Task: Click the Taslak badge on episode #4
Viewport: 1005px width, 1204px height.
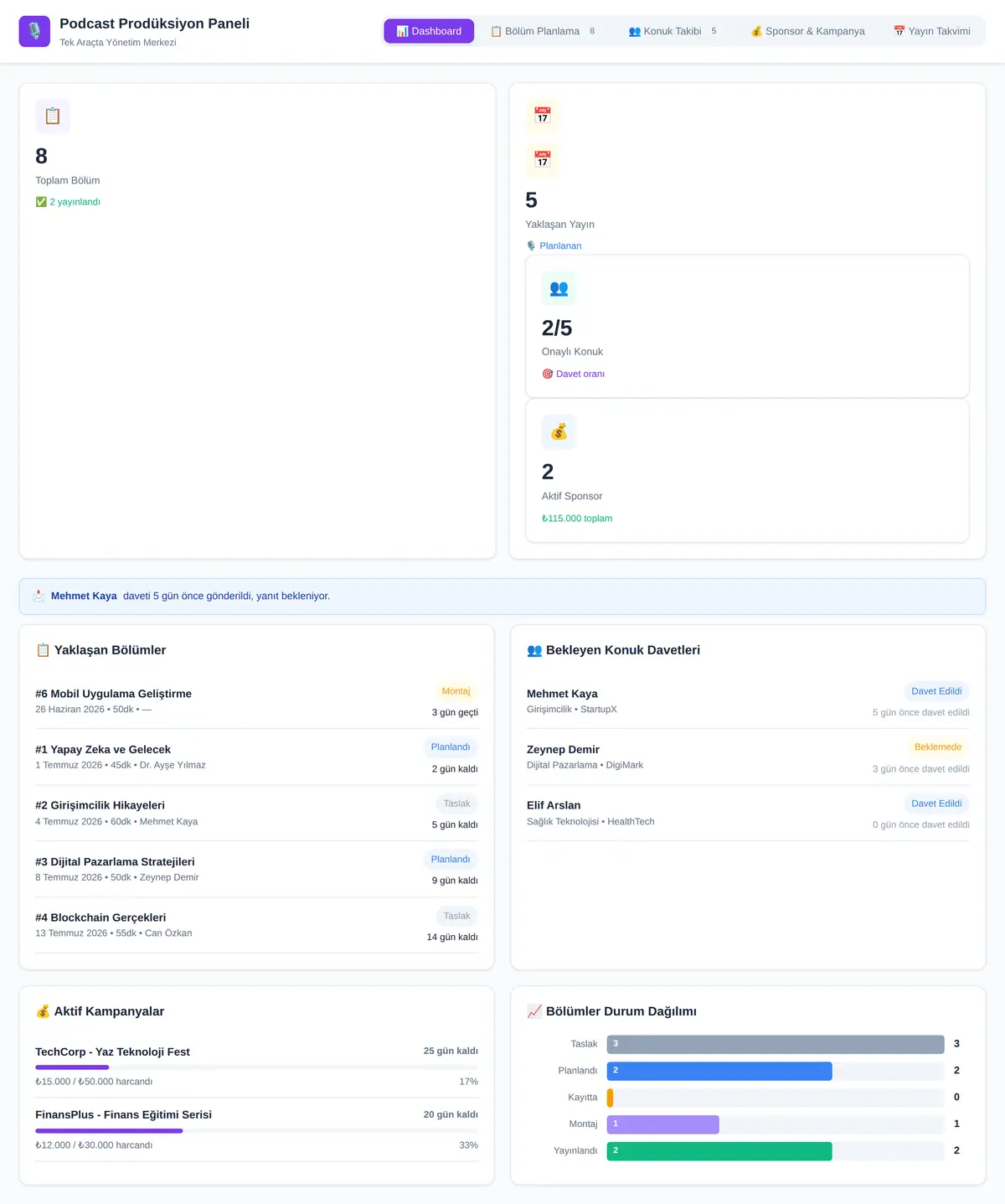Action: pyautogui.click(x=457, y=916)
